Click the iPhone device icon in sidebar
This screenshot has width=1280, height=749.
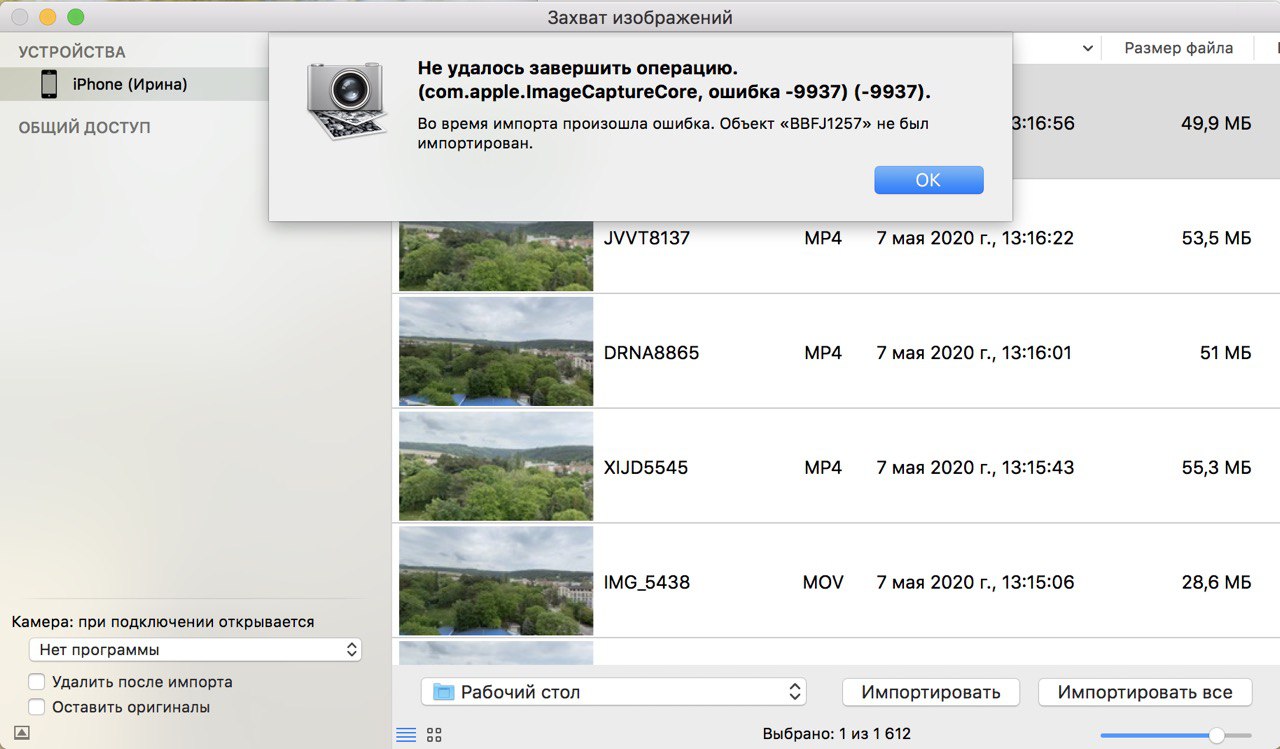pos(49,84)
